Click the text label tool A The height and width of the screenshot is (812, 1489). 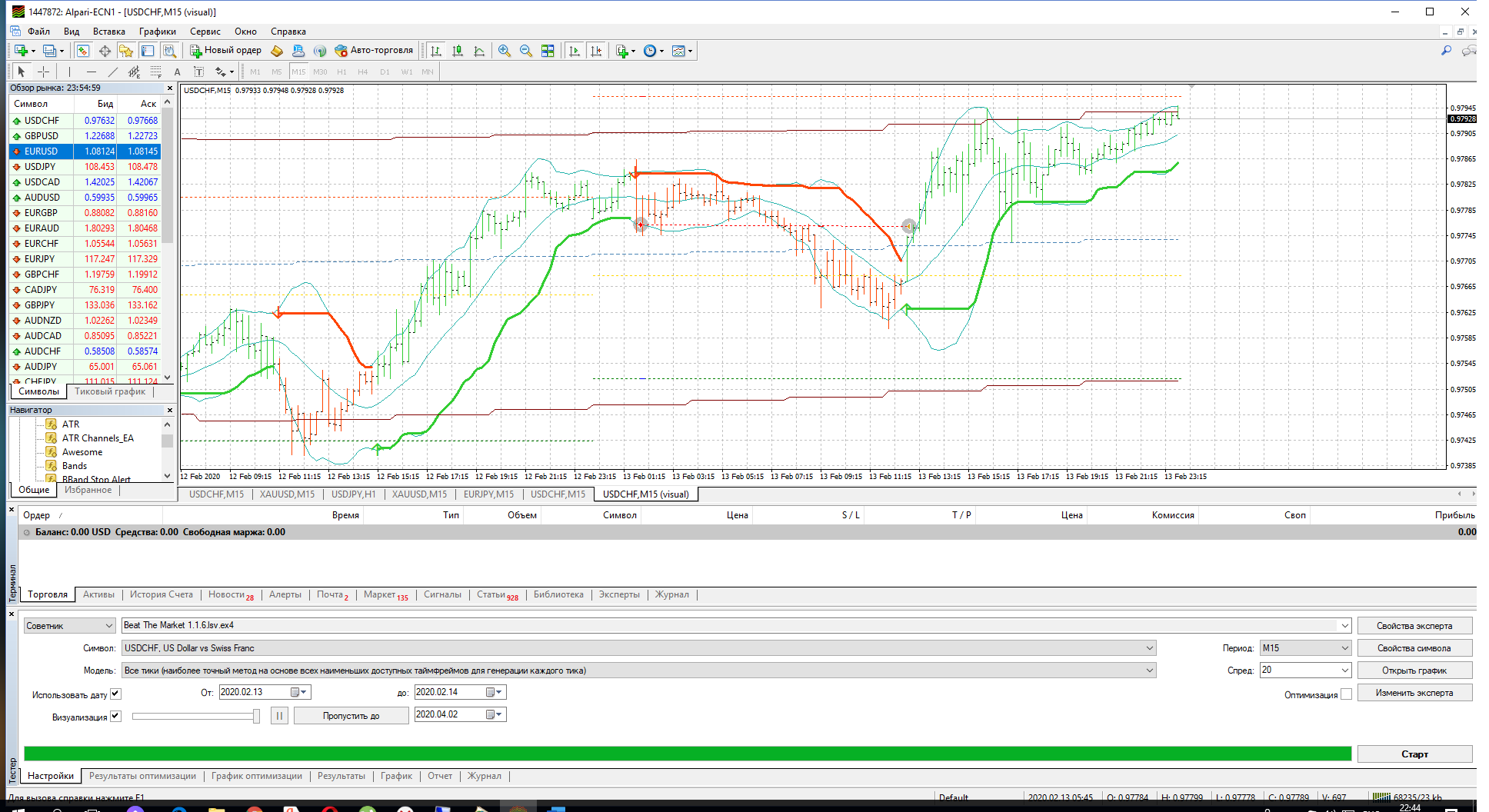tap(177, 72)
